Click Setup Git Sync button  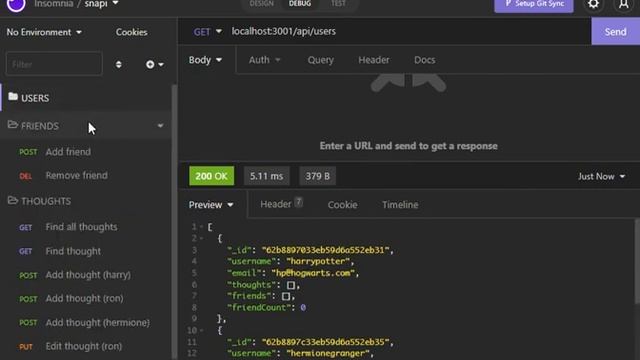pos(533,4)
